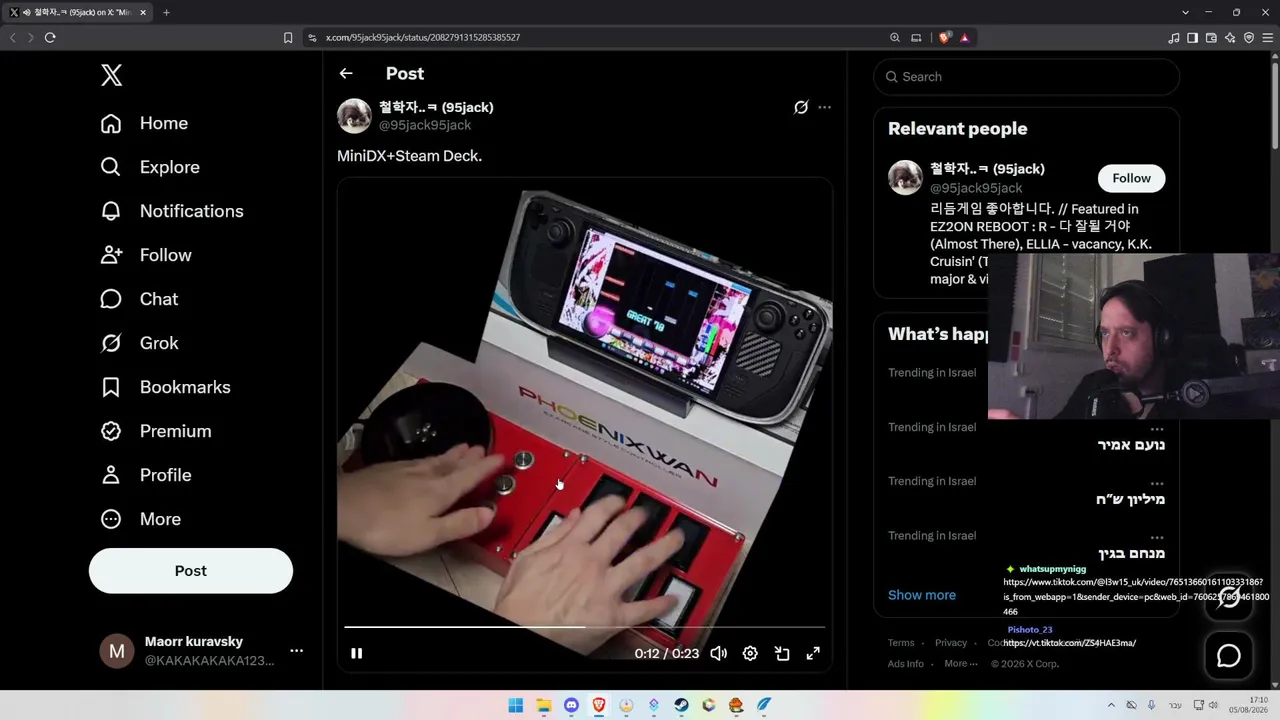Go to Home in the X sidebar

click(x=144, y=123)
